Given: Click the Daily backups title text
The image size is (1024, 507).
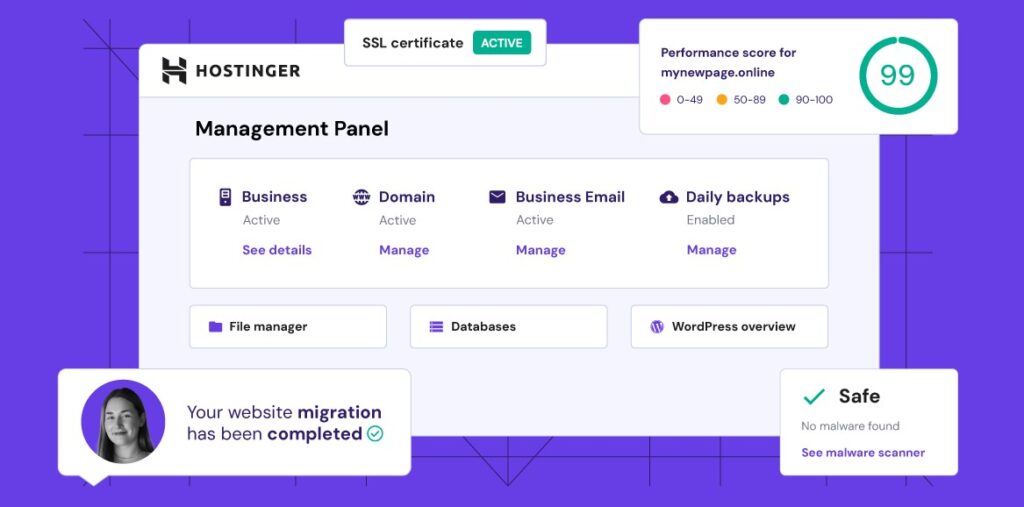Looking at the screenshot, I should 738,197.
